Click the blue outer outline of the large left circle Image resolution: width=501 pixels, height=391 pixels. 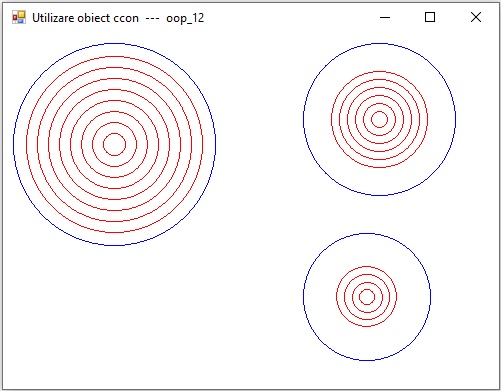(x=13, y=144)
